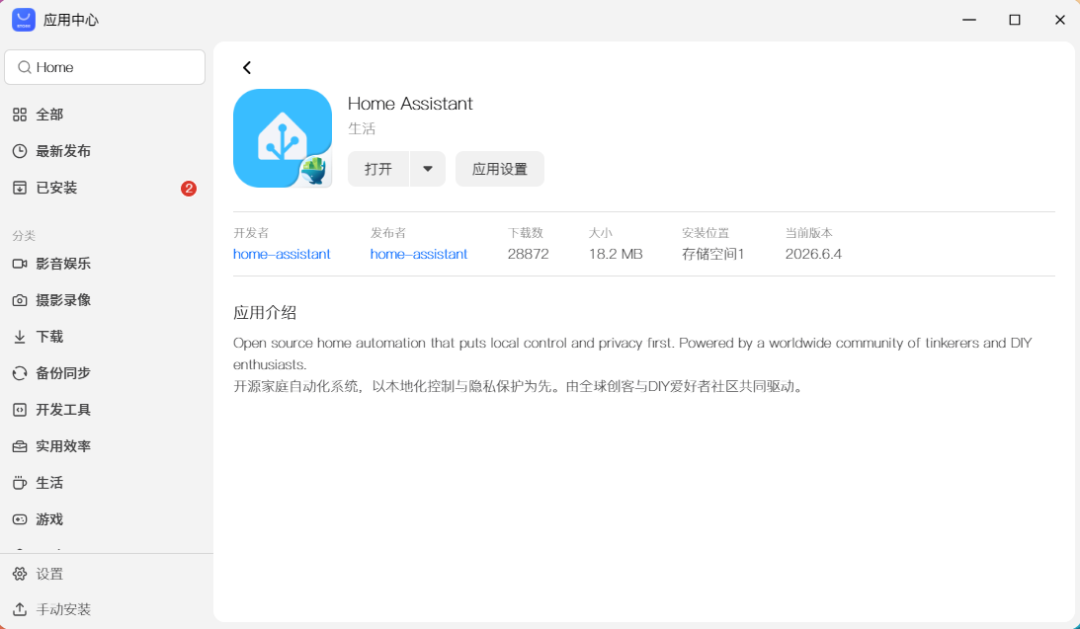Click the 应用中心 window title
Viewport: 1080px width, 629px height.
pos(71,20)
